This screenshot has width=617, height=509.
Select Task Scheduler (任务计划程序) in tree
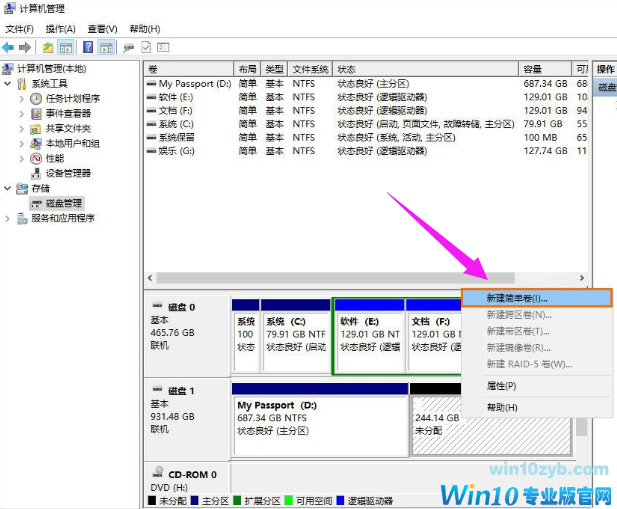pos(73,98)
